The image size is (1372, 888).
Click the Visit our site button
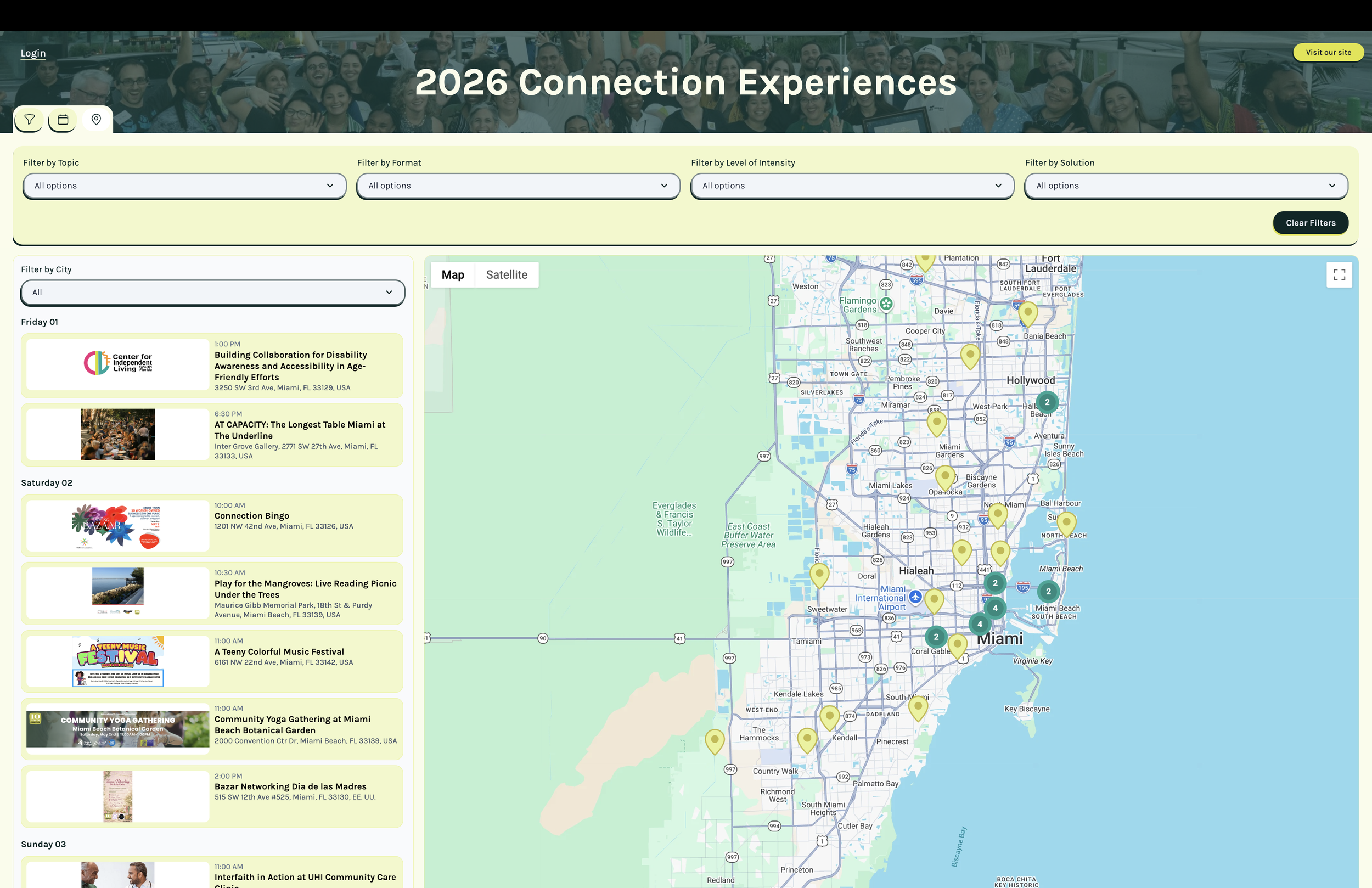1328,52
